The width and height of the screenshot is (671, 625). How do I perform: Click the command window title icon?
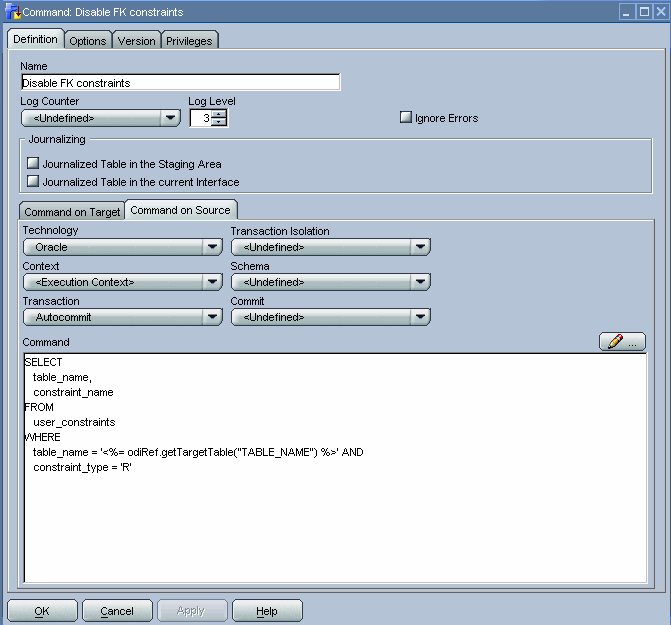click(x=13, y=12)
